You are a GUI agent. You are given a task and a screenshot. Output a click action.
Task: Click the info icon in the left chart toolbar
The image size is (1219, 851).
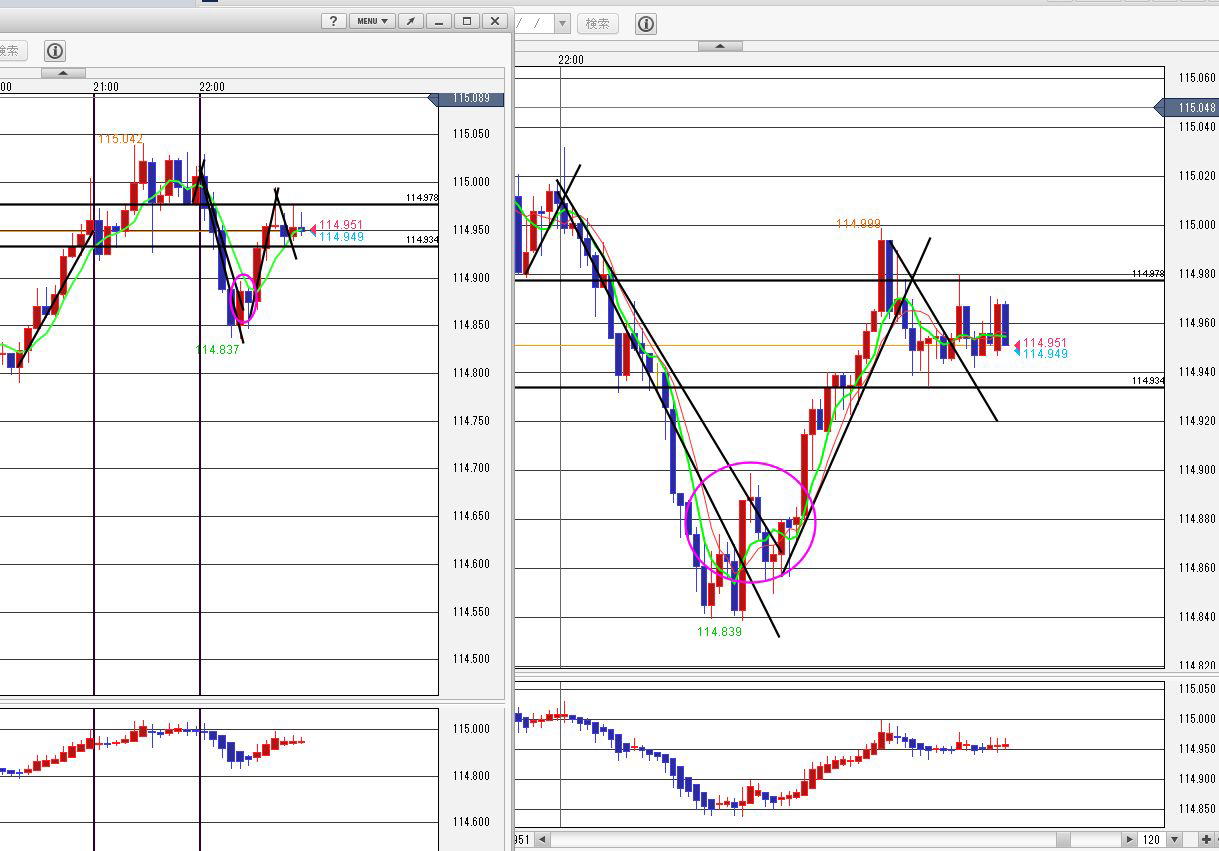[55, 51]
